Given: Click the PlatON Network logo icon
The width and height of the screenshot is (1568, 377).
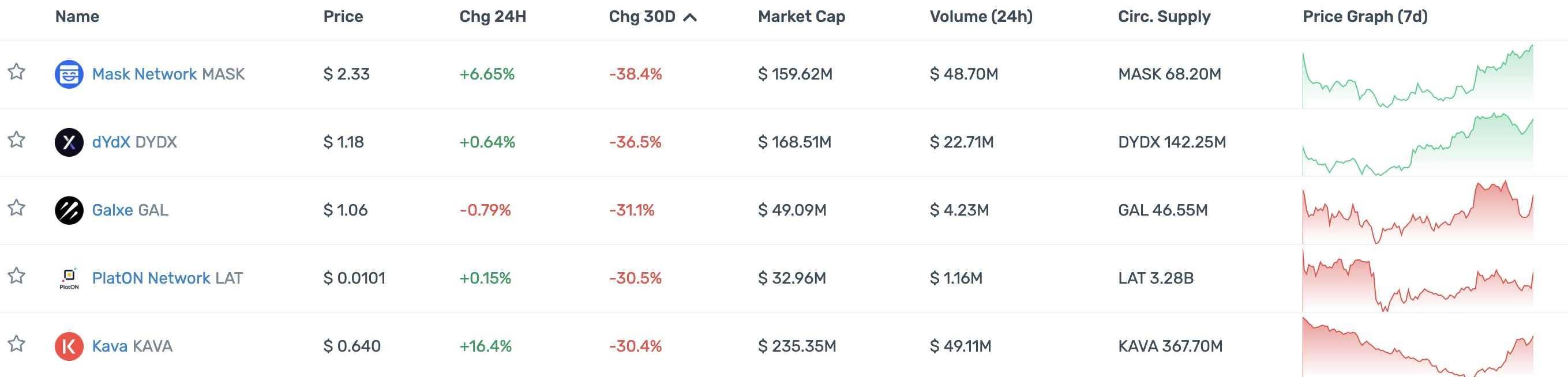Looking at the screenshot, I should click(69, 278).
